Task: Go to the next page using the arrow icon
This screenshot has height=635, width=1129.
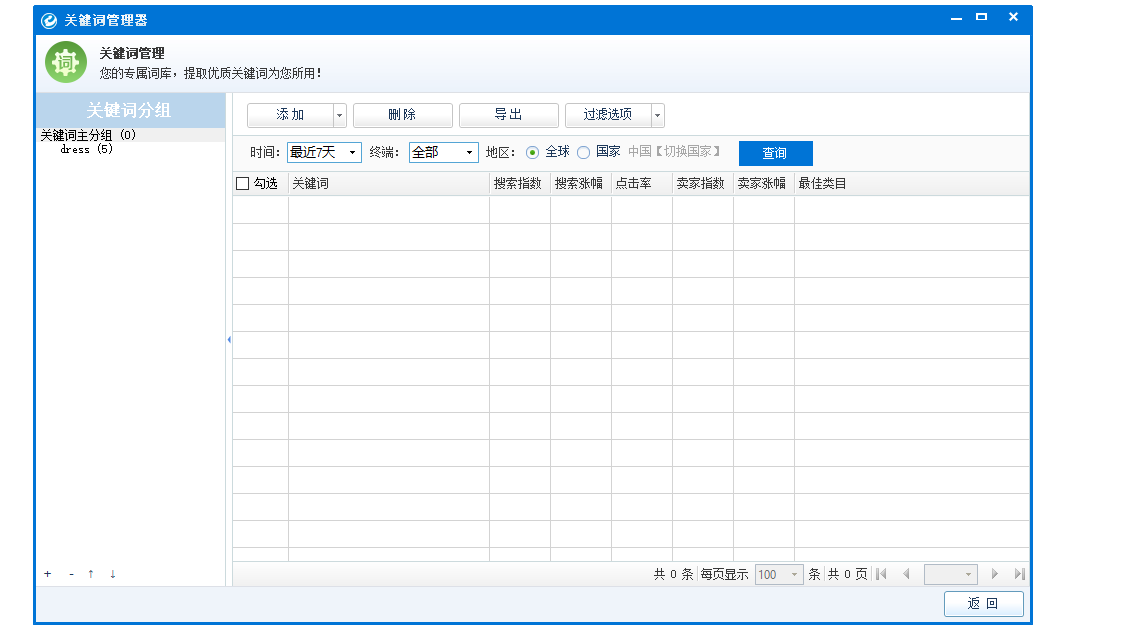Action: [x=994, y=574]
